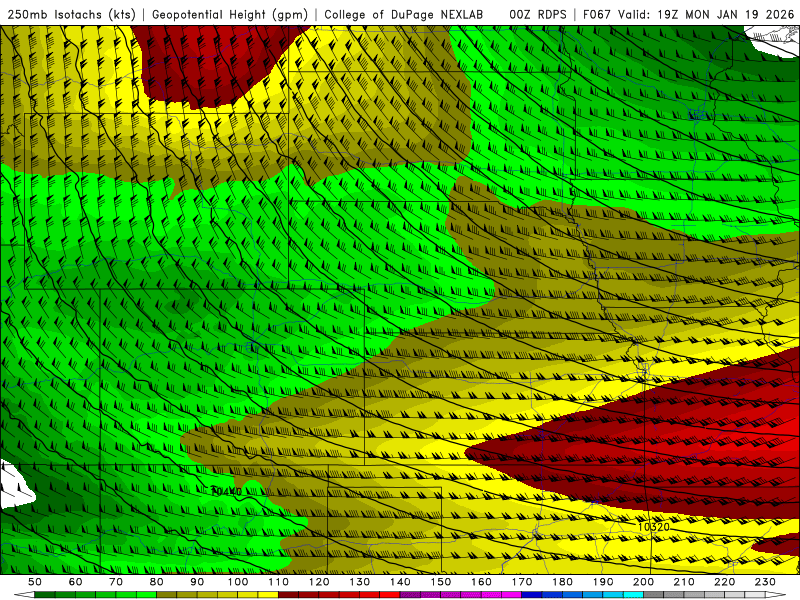Click the 210 knot scale label
Viewport: 800px width, 600px height.
click(684, 582)
